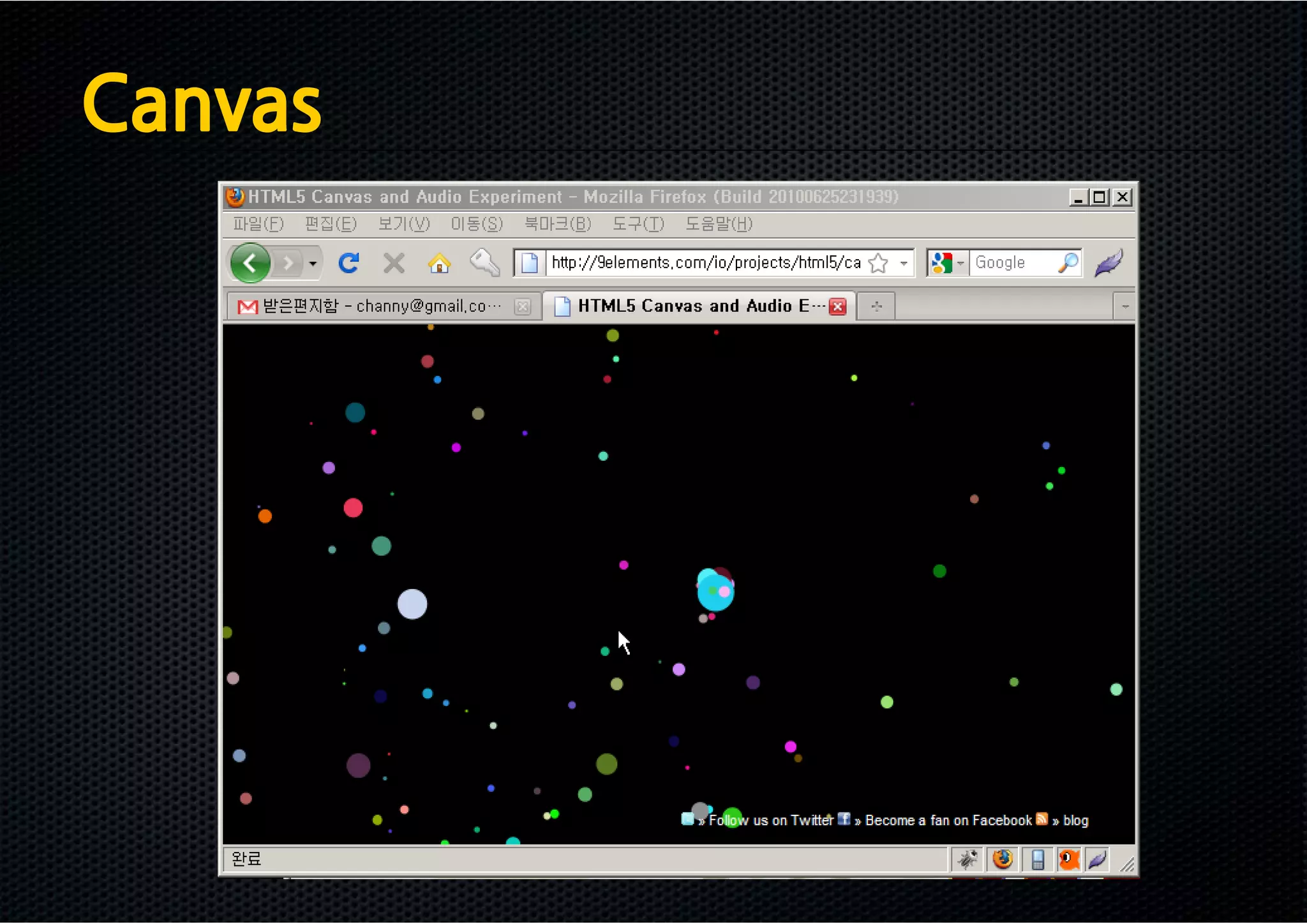Image resolution: width=1307 pixels, height=924 pixels.
Task: Open the 도구(T) tools menu
Action: 638,224
